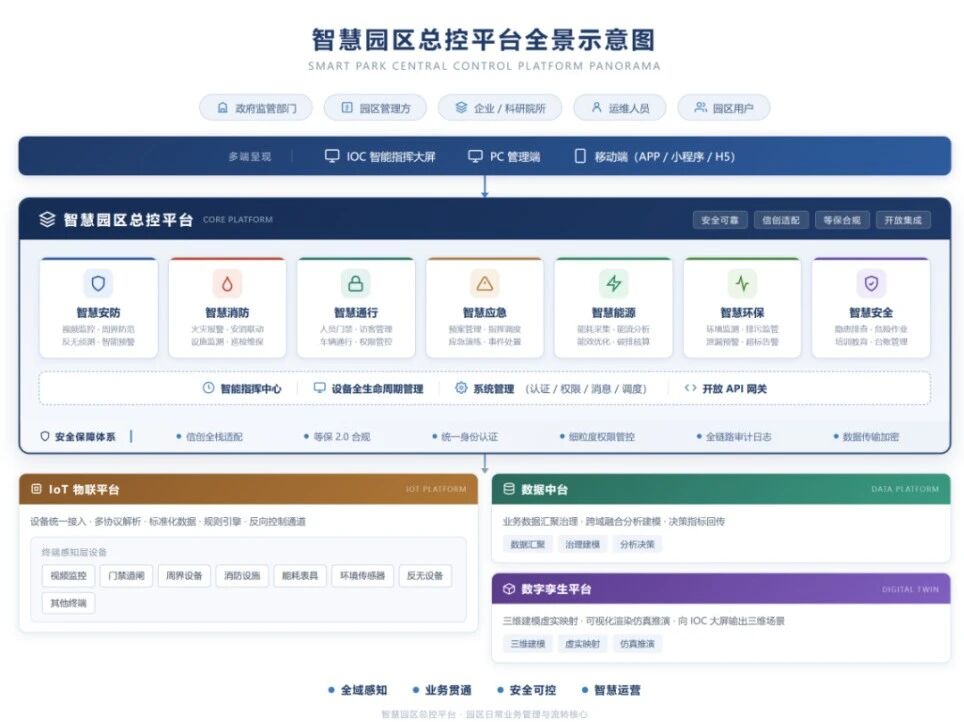Click the clock icon beside 智能指挥中心
This screenshot has width=964, height=722.
click(208, 388)
